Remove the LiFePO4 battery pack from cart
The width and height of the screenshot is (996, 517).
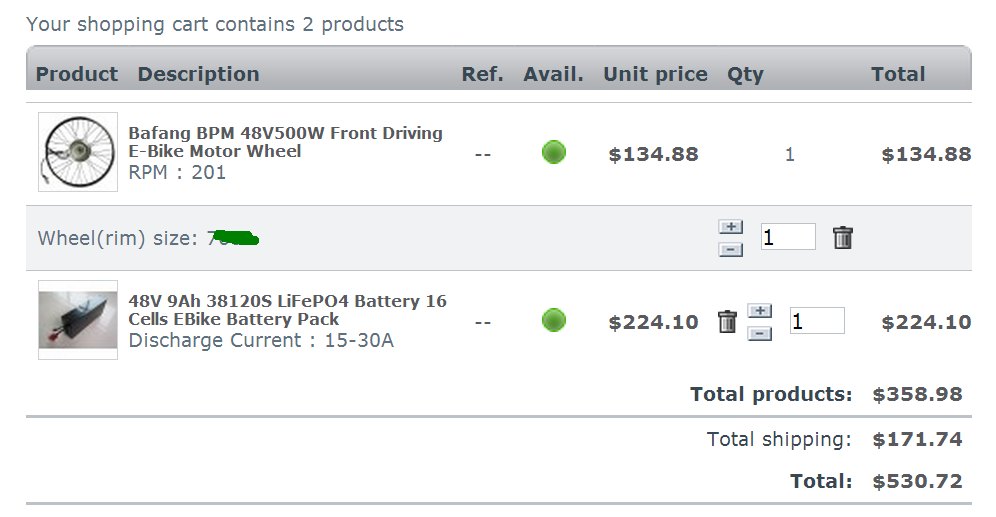click(x=727, y=321)
